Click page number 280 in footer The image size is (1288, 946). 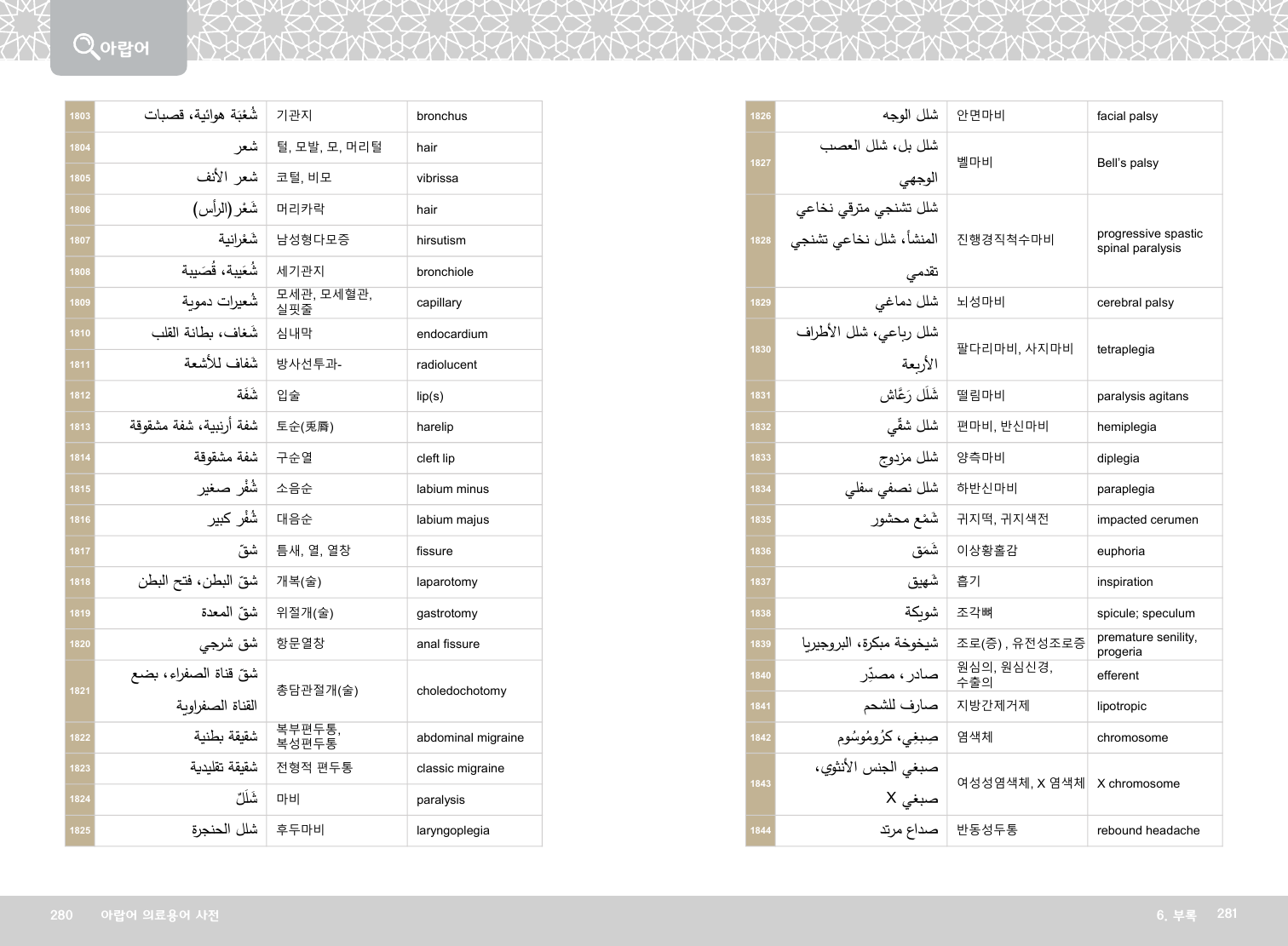(61, 915)
